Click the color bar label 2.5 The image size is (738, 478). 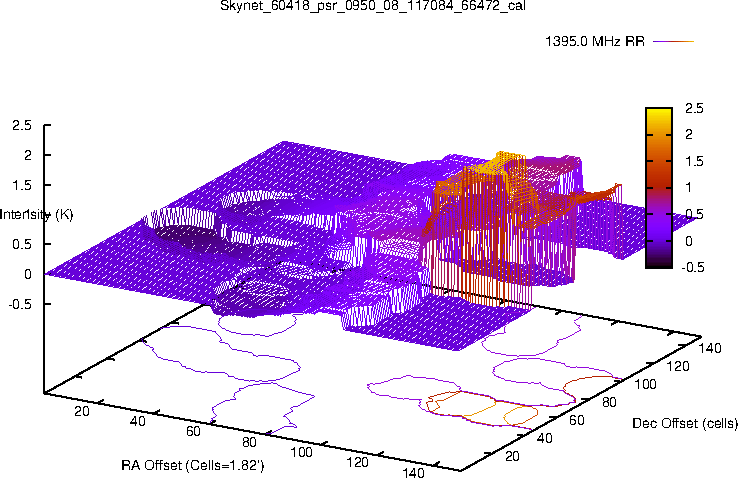tap(694, 108)
